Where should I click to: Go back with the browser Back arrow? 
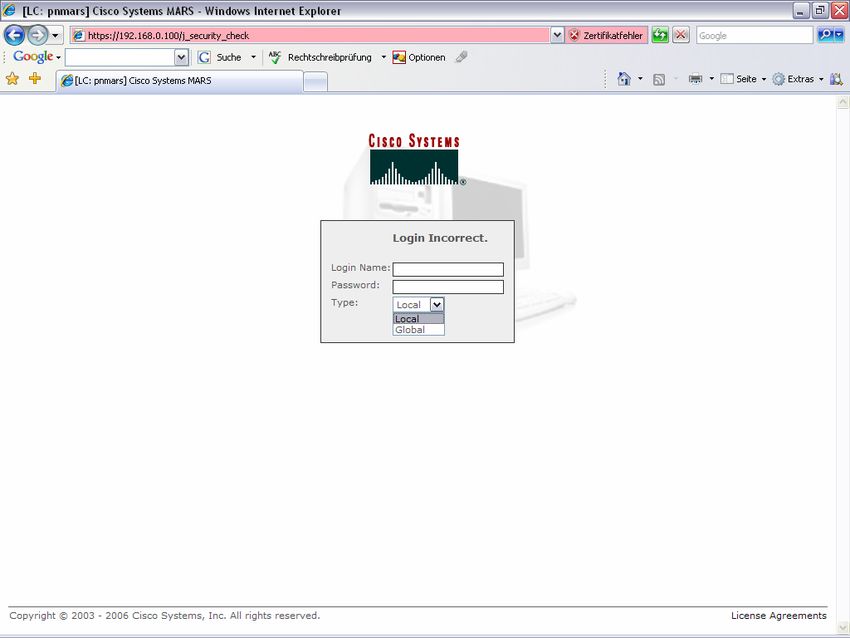tap(14, 36)
